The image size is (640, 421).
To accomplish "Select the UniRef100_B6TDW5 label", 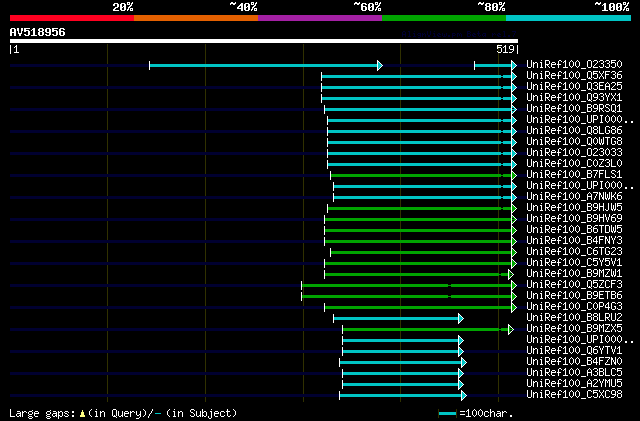I will [574, 229].
